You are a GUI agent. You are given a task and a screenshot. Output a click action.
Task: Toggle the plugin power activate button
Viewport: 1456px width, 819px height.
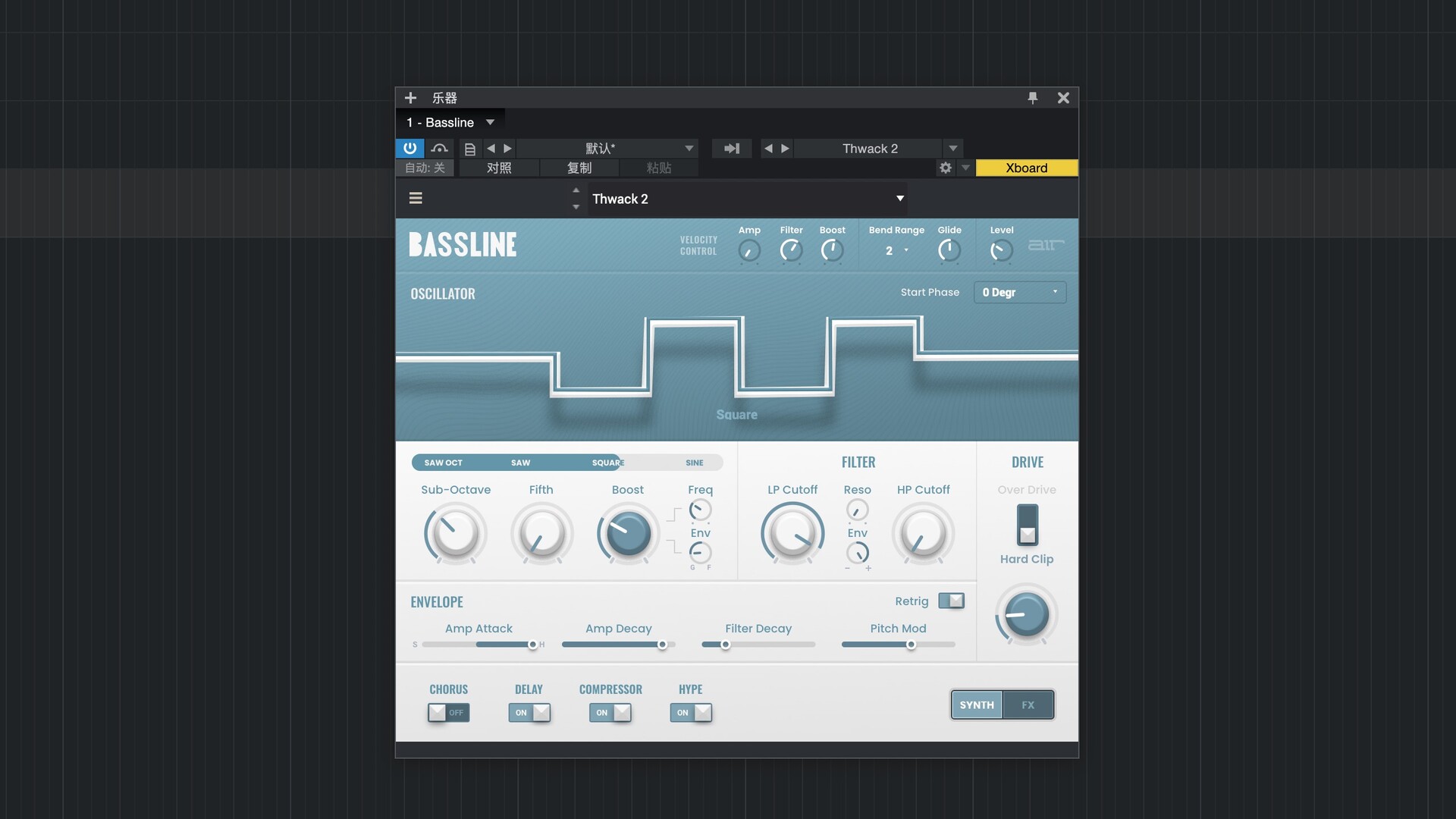(x=409, y=149)
